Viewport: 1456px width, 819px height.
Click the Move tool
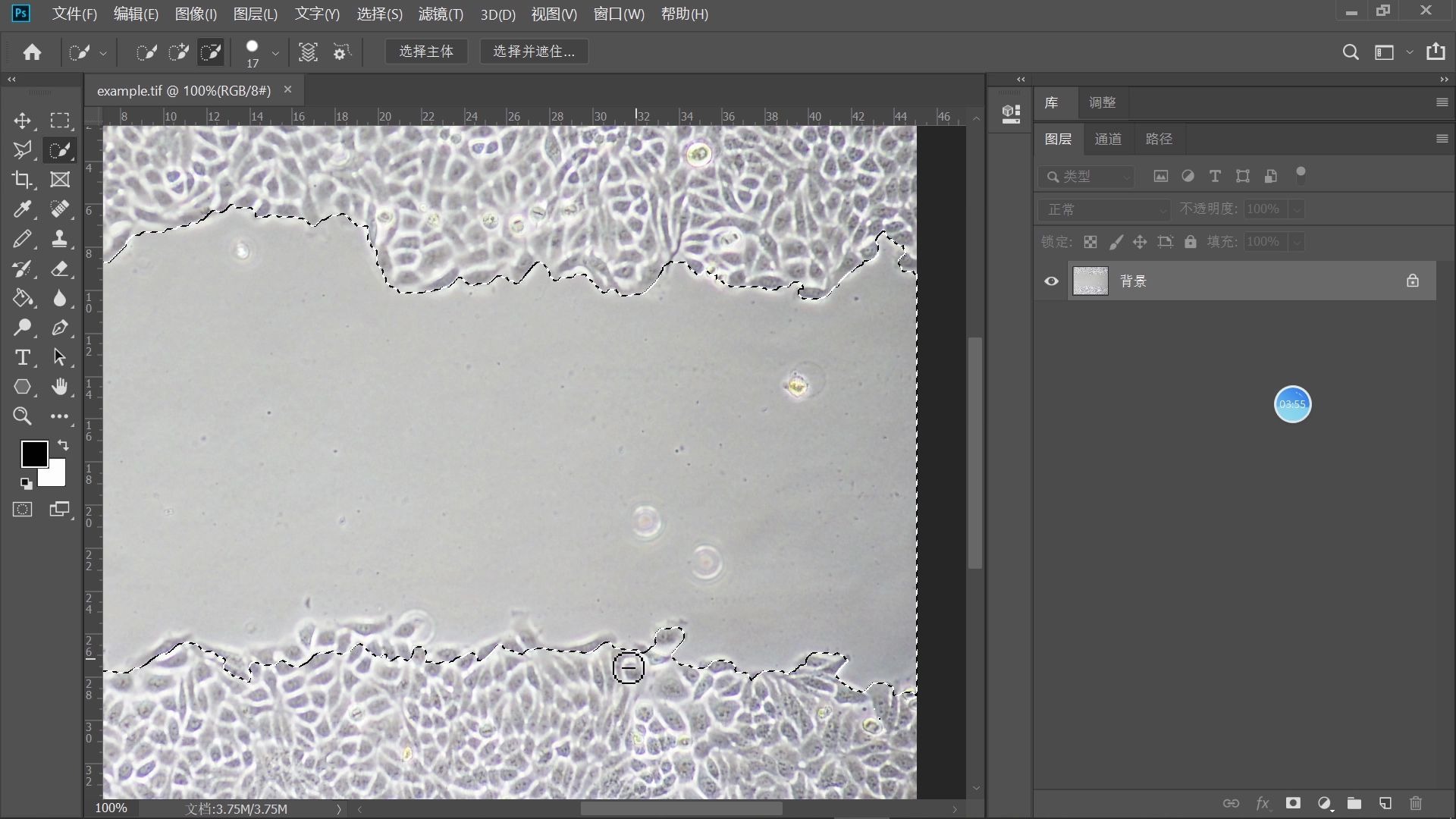22,121
